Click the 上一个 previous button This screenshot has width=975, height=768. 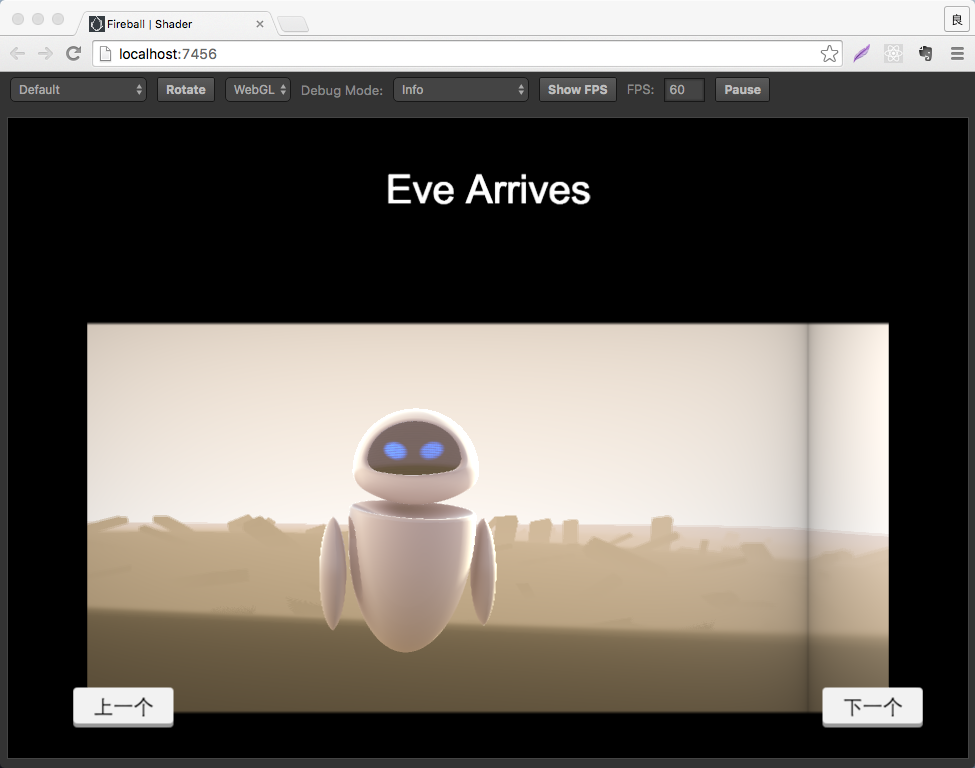[123, 707]
